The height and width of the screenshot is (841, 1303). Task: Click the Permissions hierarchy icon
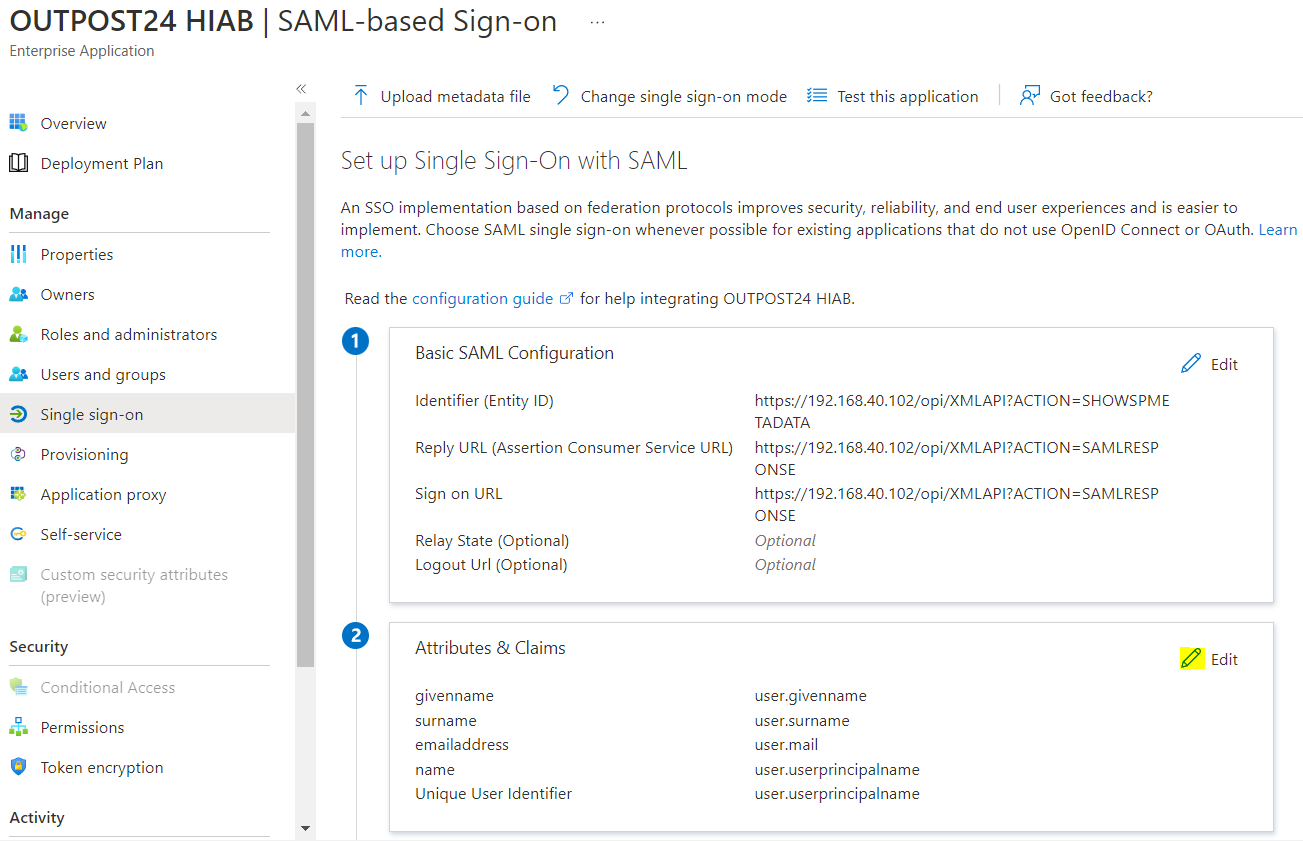(18, 727)
